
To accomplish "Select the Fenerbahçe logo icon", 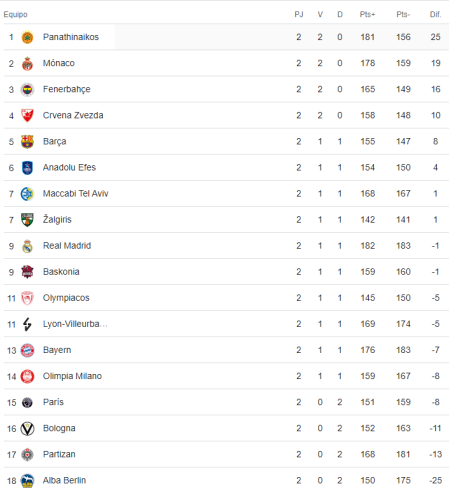I will pos(27,89).
